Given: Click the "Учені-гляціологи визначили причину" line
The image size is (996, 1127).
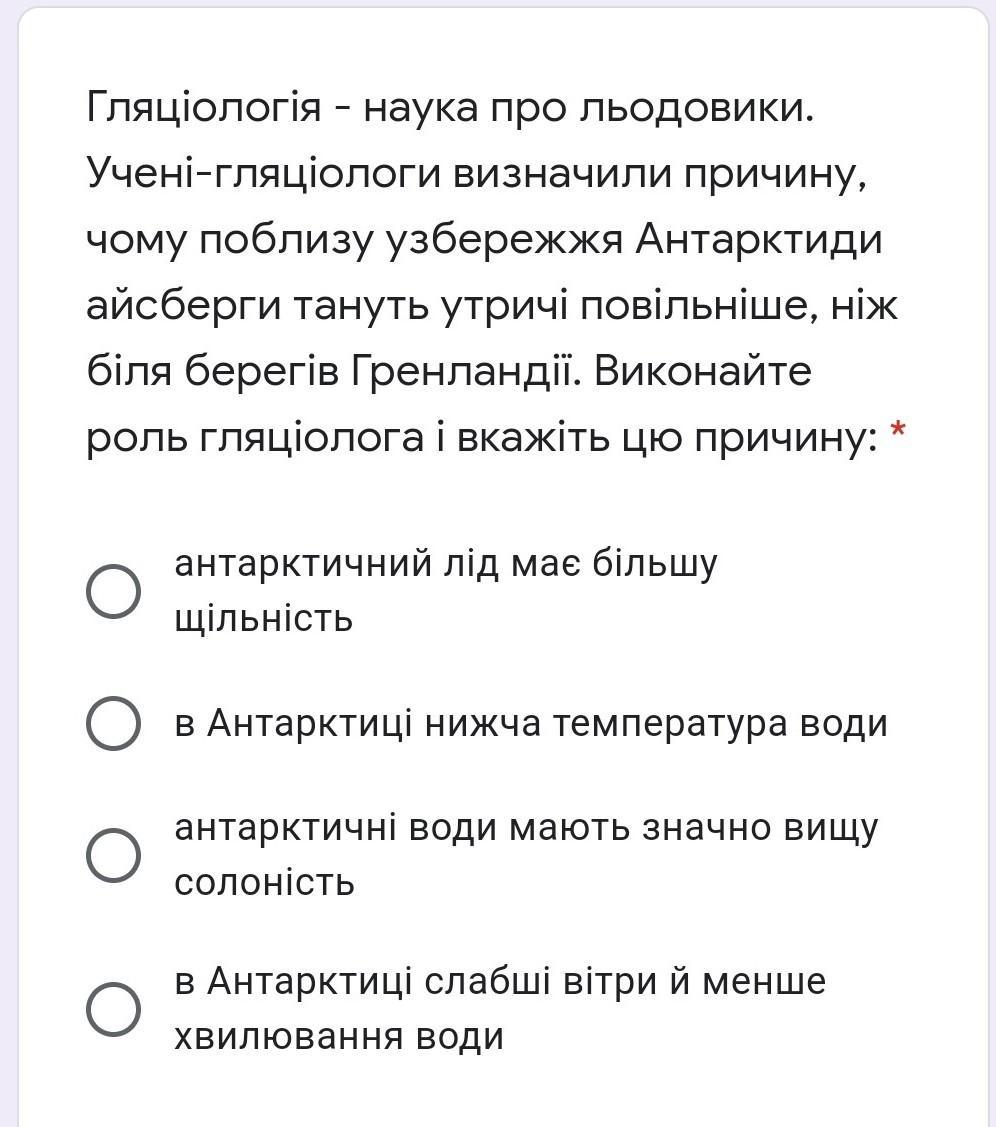Looking at the screenshot, I should [476, 175].
